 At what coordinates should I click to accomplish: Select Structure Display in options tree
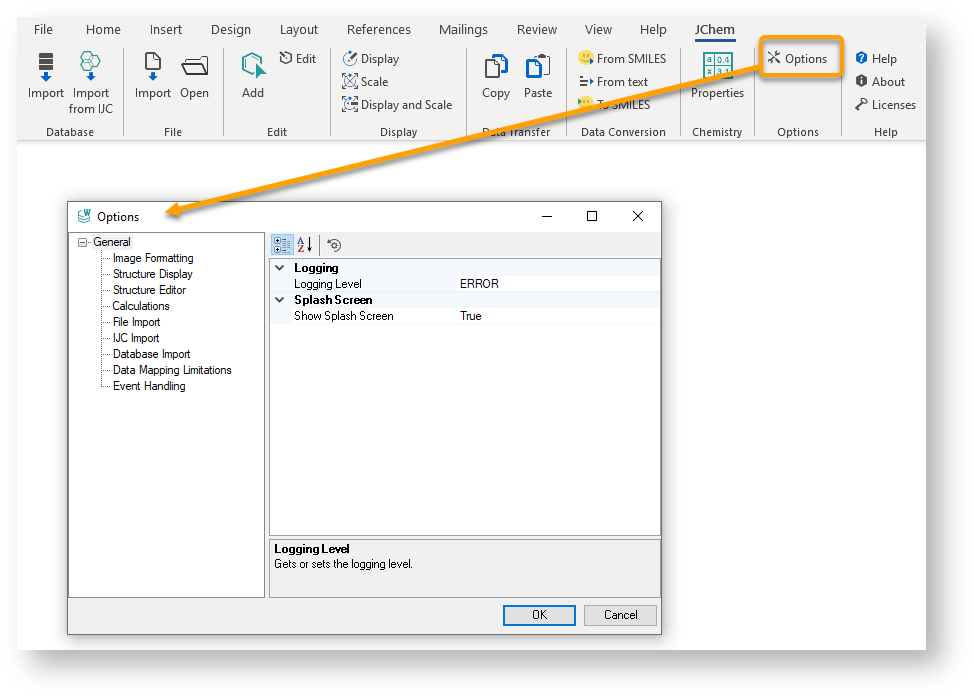152,274
